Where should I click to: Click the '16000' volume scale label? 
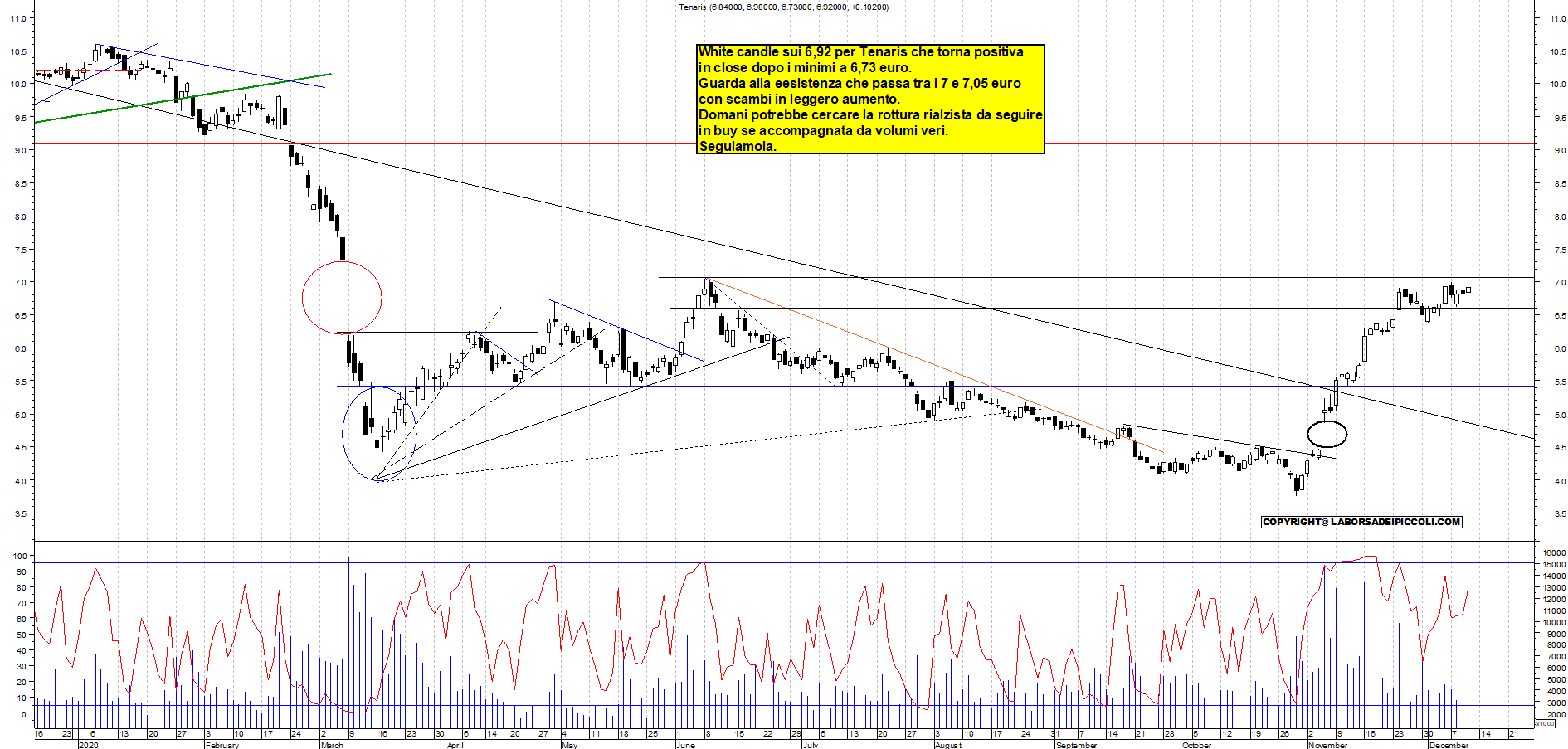(1554, 552)
